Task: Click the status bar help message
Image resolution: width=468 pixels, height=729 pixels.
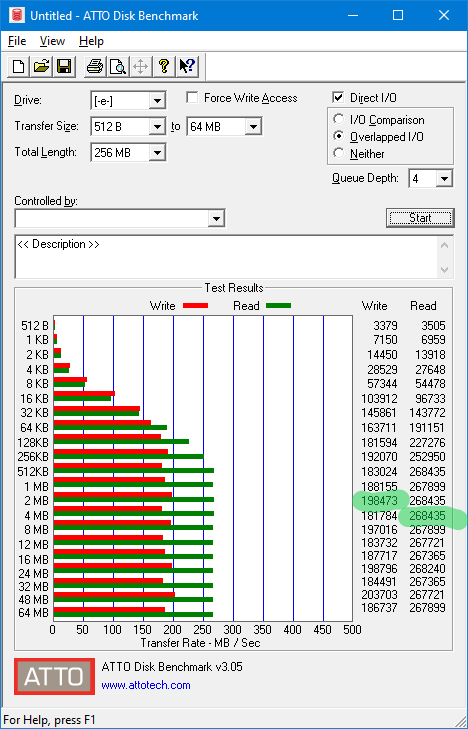Action: (49, 720)
